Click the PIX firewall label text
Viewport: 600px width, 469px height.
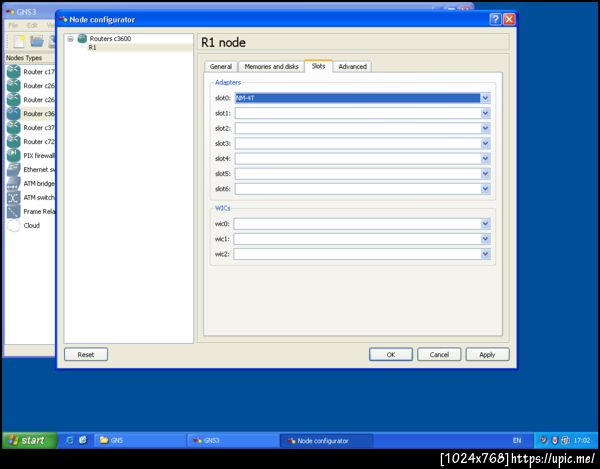point(39,155)
